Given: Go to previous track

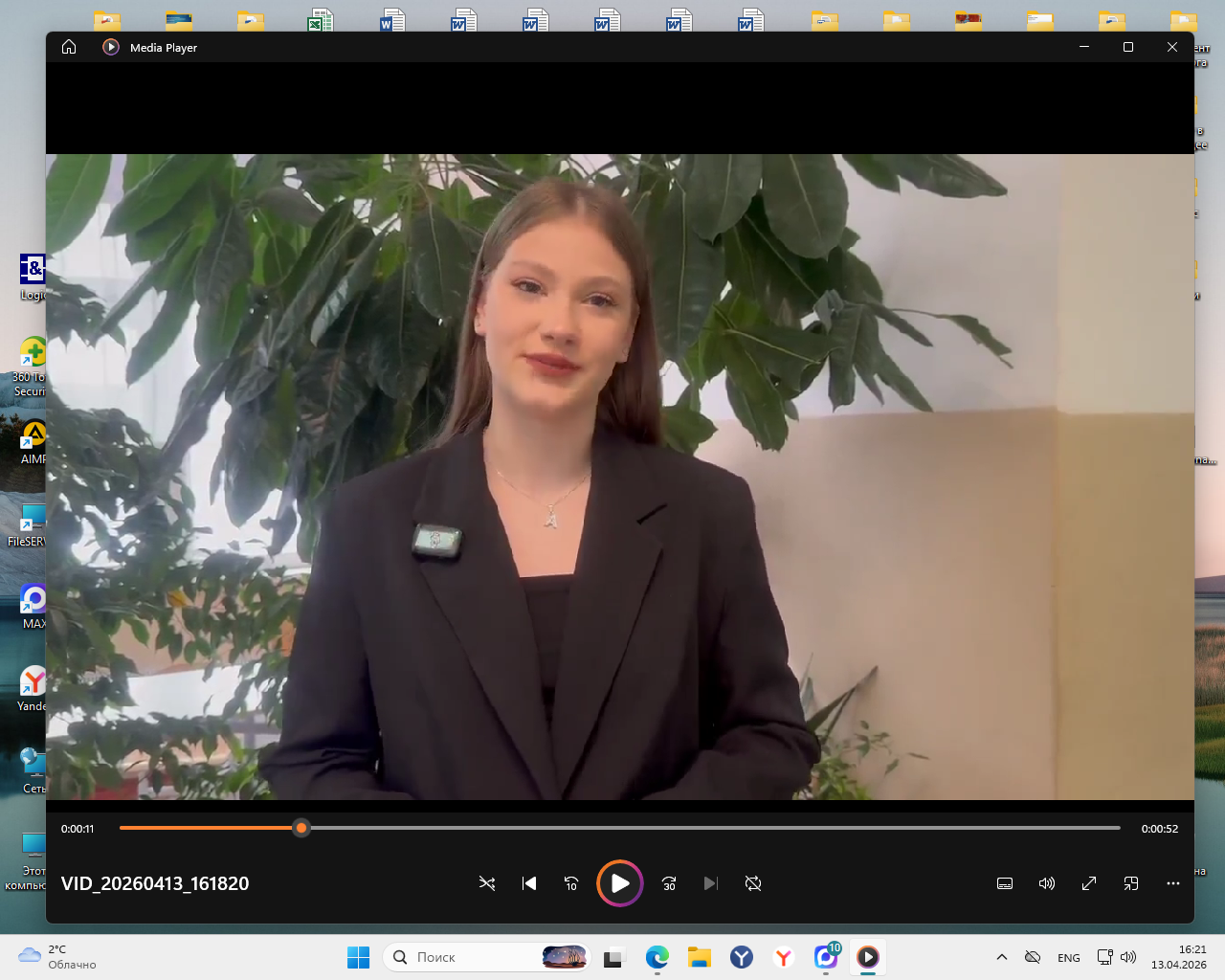Looking at the screenshot, I should pyautogui.click(x=529, y=883).
